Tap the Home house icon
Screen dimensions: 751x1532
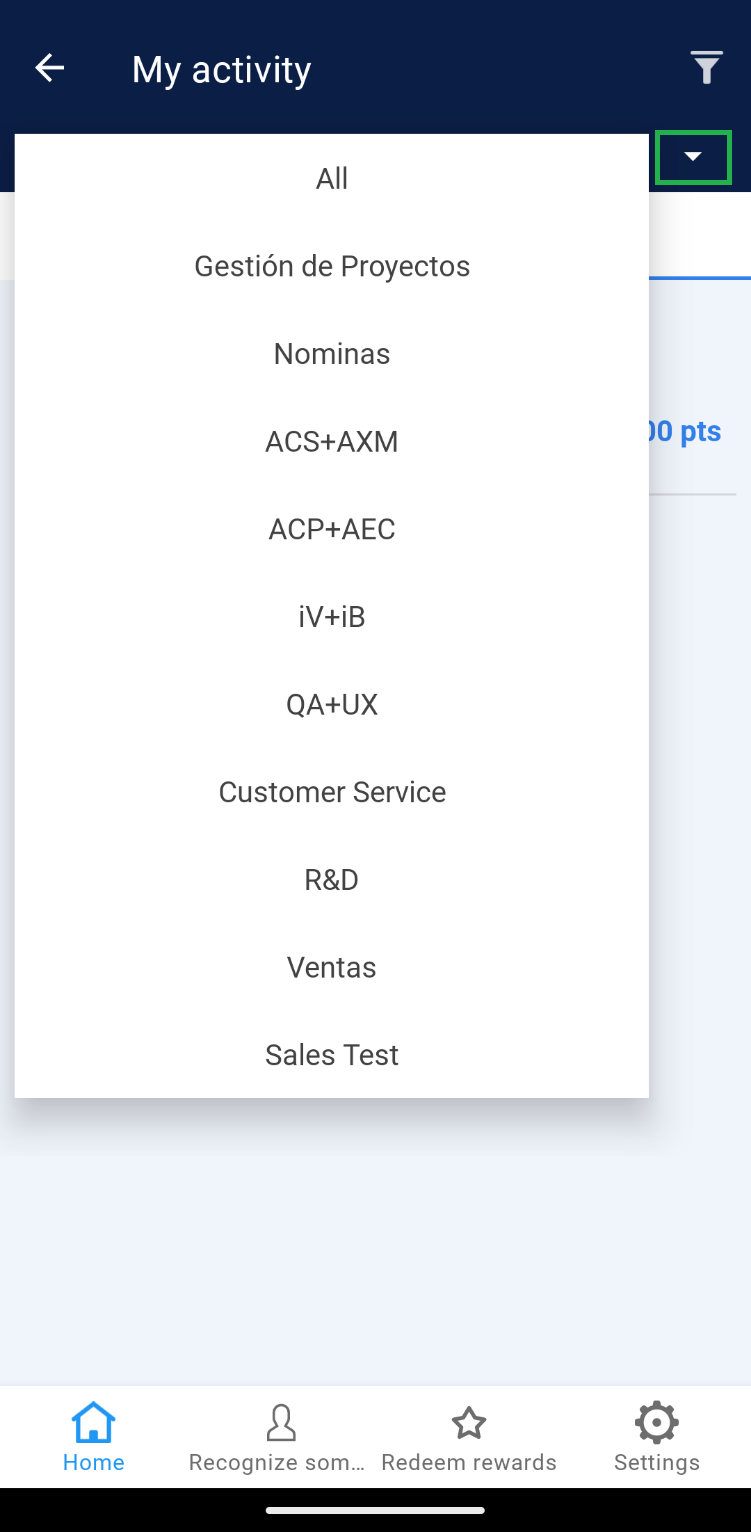click(93, 1422)
